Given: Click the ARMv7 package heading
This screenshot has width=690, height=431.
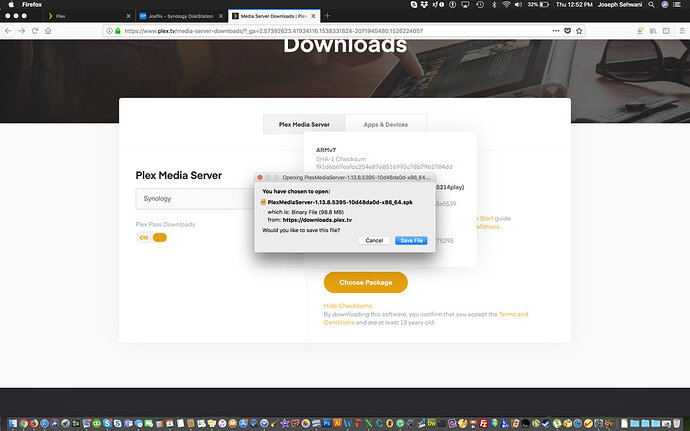Looking at the screenshot, I should [326, 150].
